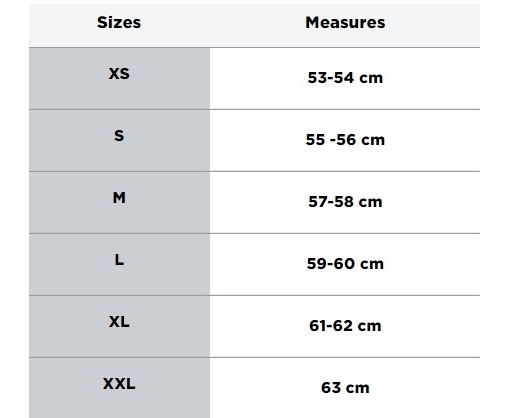
Task: Select the L size cell
Action: coord(119,265)
